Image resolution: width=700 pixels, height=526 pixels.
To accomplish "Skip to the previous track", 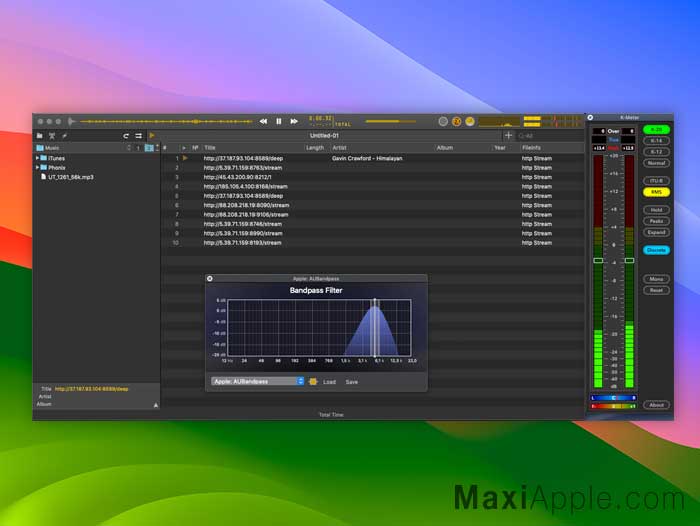I will [263, 121].
